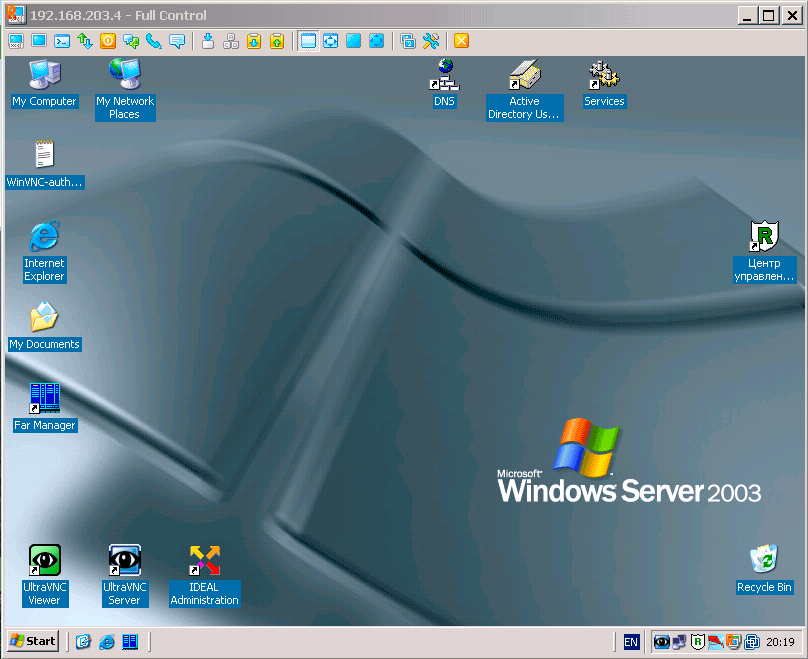This screenshot has height=659, width=808.
Task: Start Voice Chat via phone icon
Action: point(154,41)
